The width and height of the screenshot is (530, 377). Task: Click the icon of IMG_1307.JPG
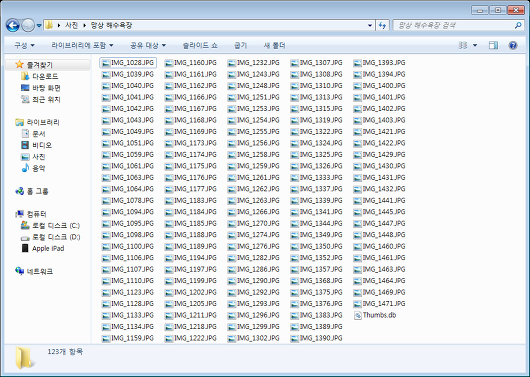295,63
